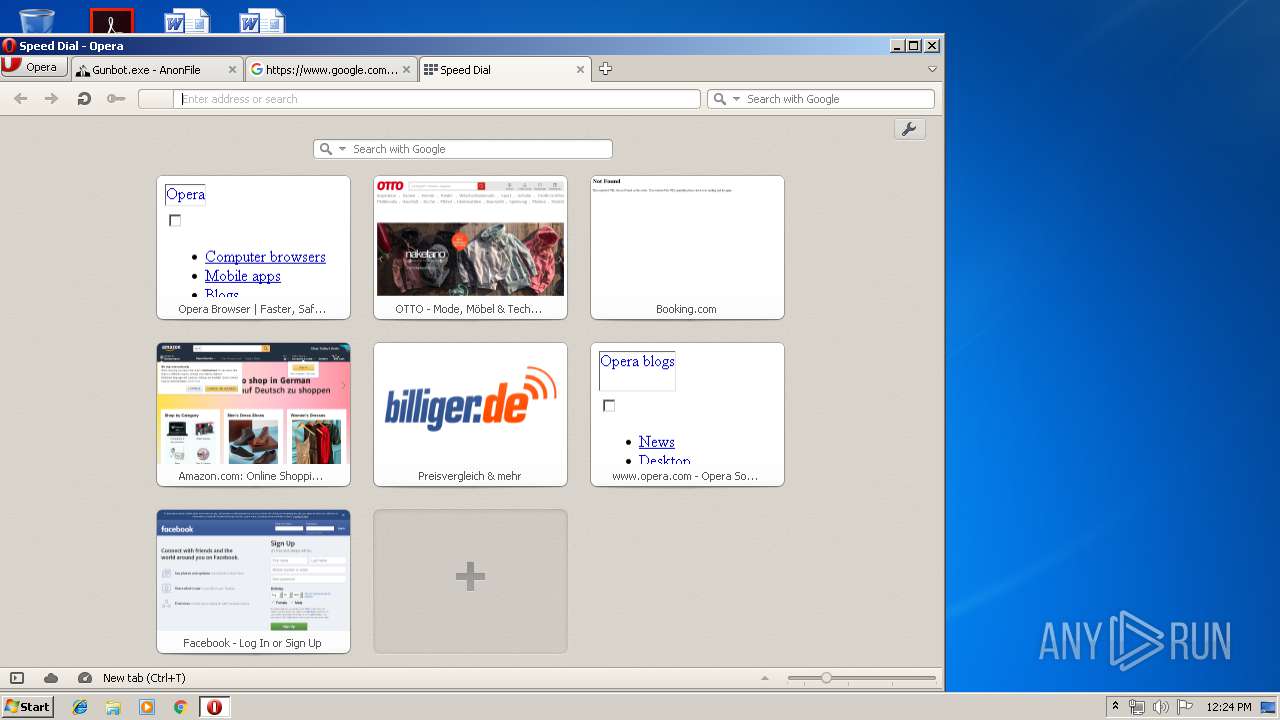Launch Google Chrome from taskbar
Viewport: 1280px width, 720px height.
click(180, 707)
